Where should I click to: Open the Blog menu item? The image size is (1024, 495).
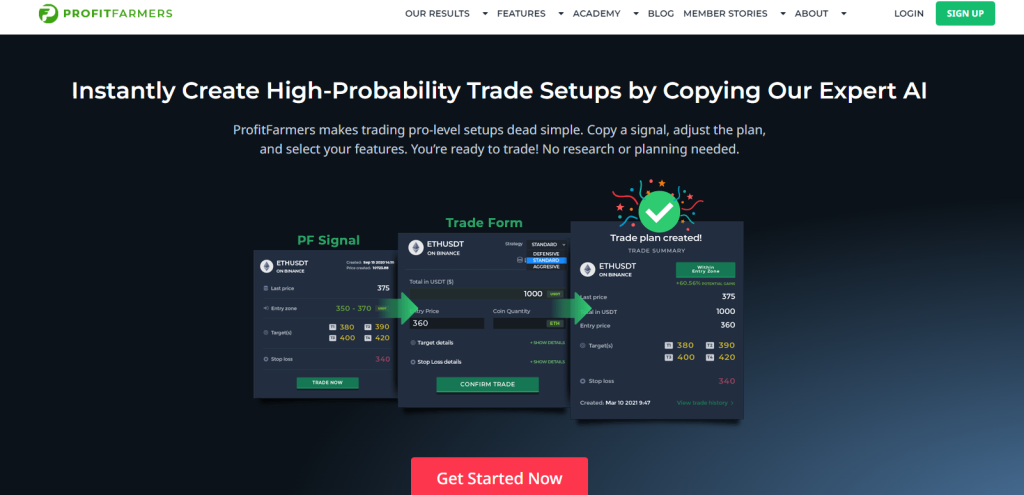pos(659,13)
